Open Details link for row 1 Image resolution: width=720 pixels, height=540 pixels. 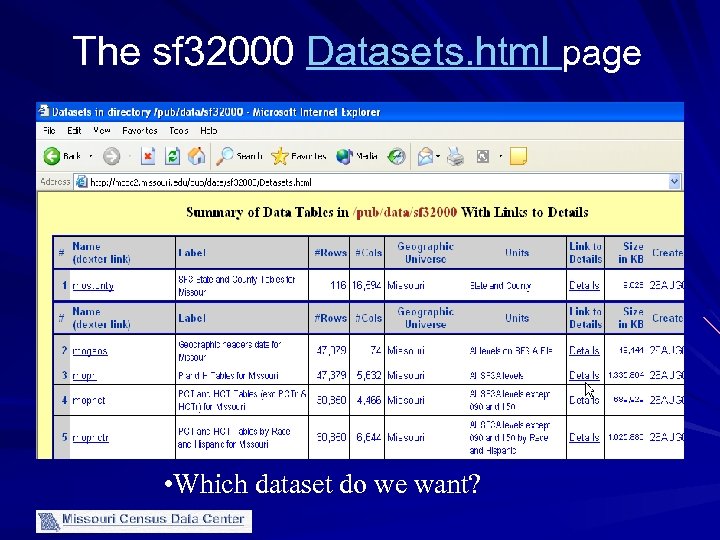tap(584, 286)
